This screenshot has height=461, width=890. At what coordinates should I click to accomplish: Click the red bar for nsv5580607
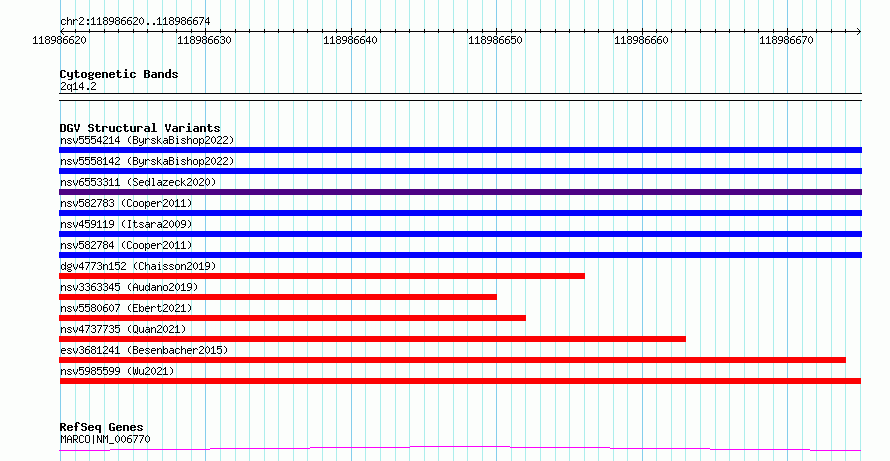click(x=292, y=318)
